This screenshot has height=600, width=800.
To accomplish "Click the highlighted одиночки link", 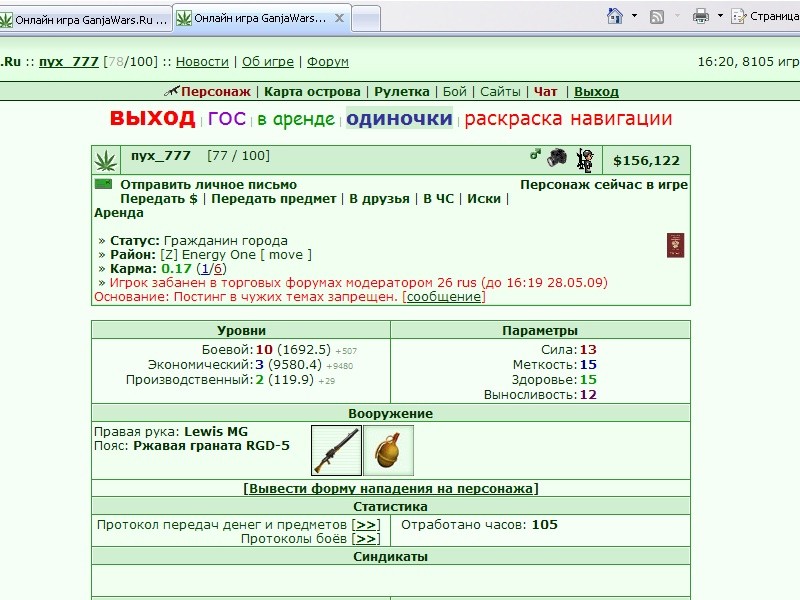I will tap(399, 118).
